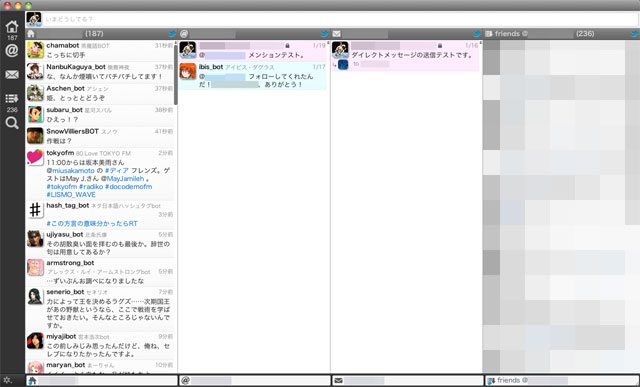Open settings gear at bottom-left corner
The height and width of the screenshot is (387, 640).
(7, 380)
